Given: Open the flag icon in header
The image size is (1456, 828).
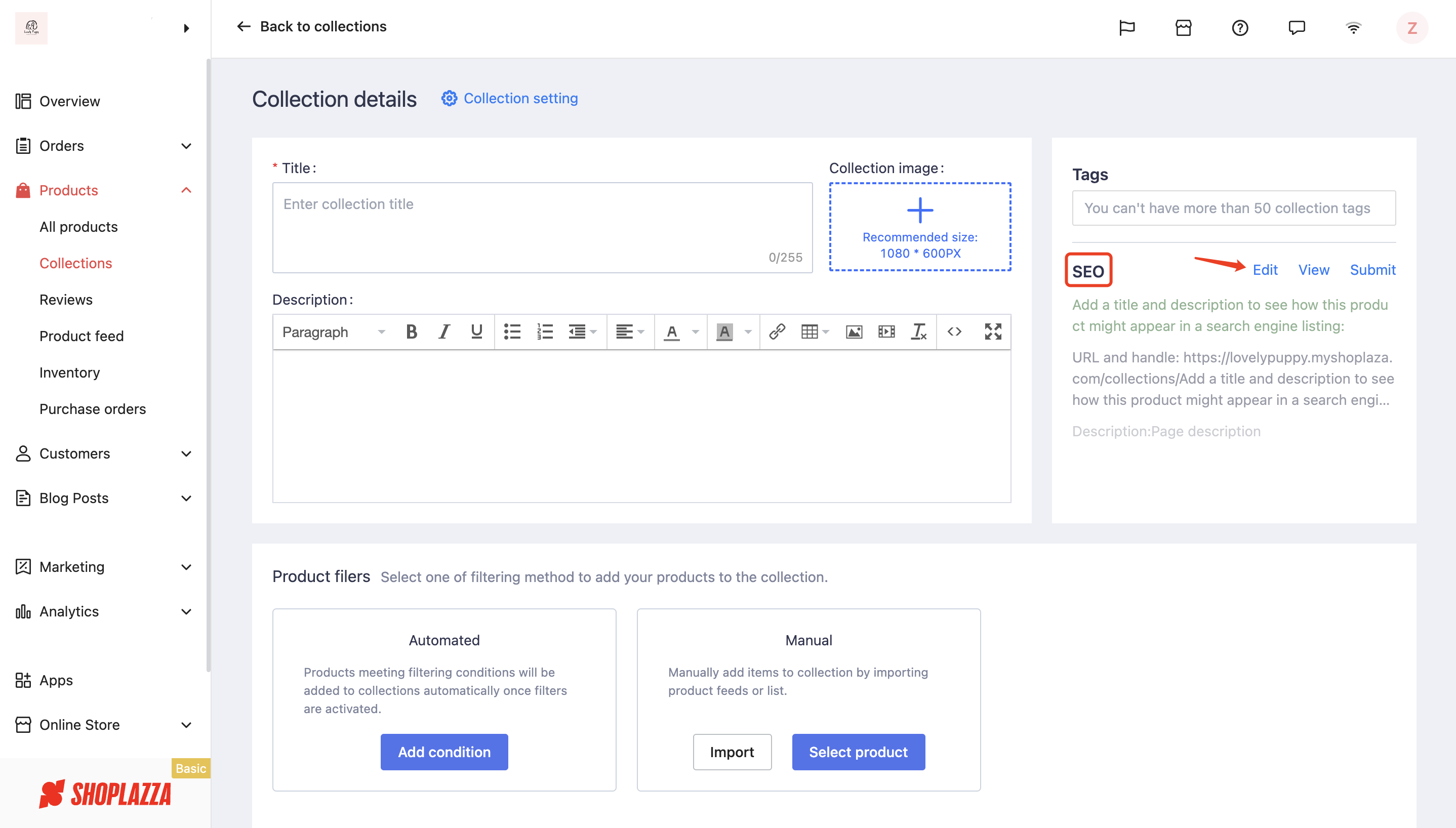Looking at the screenshot, I should pyautogui.click(x=1127, y=28).
